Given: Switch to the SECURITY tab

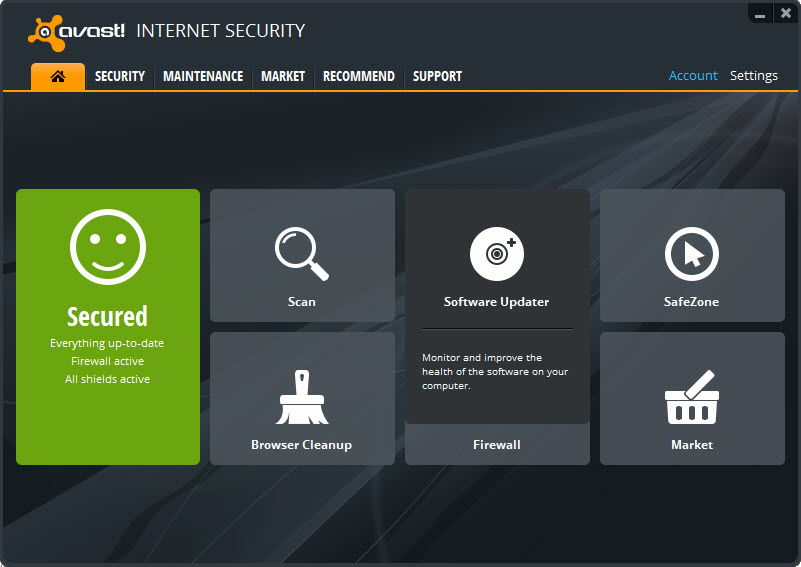Looking at the screenshot, I should [120, 77].
